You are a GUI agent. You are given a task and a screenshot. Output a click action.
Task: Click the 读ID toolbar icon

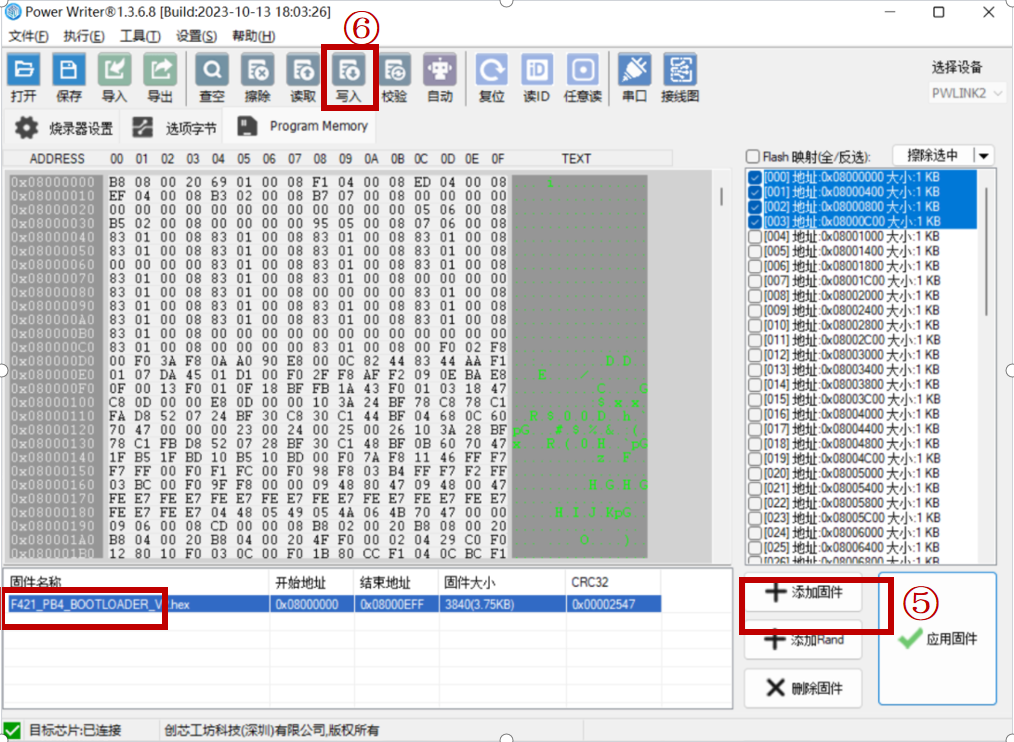point(537,78)
